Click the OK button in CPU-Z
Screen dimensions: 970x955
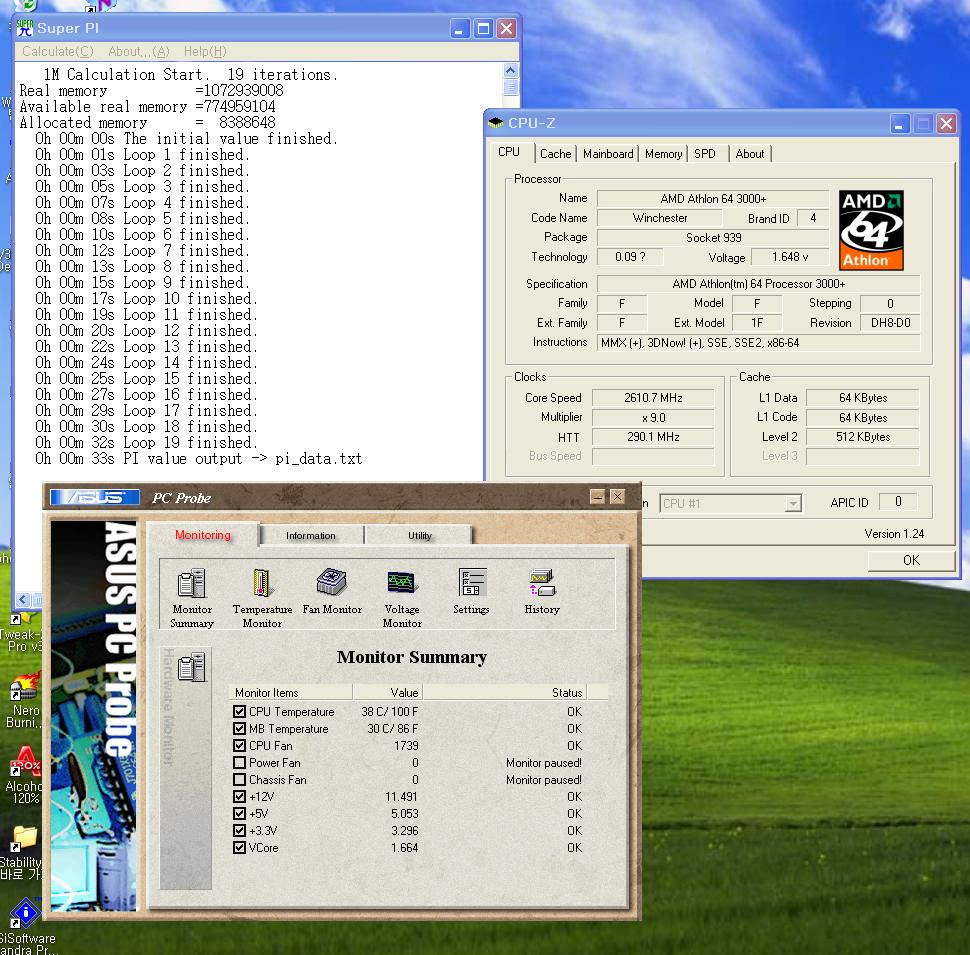(911, 560)
